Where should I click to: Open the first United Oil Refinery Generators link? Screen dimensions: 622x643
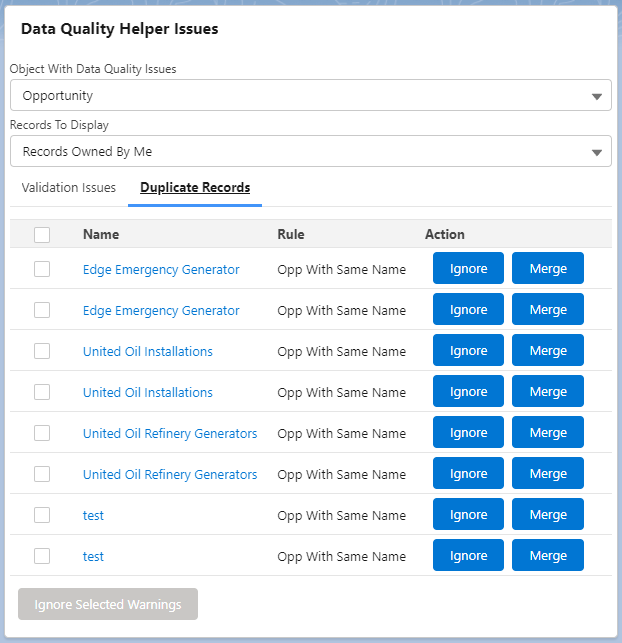tap(170, 433)
